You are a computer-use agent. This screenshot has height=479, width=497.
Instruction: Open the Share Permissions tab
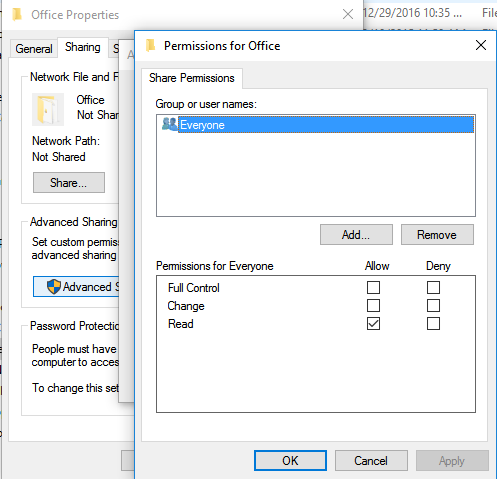pos(192,78)
